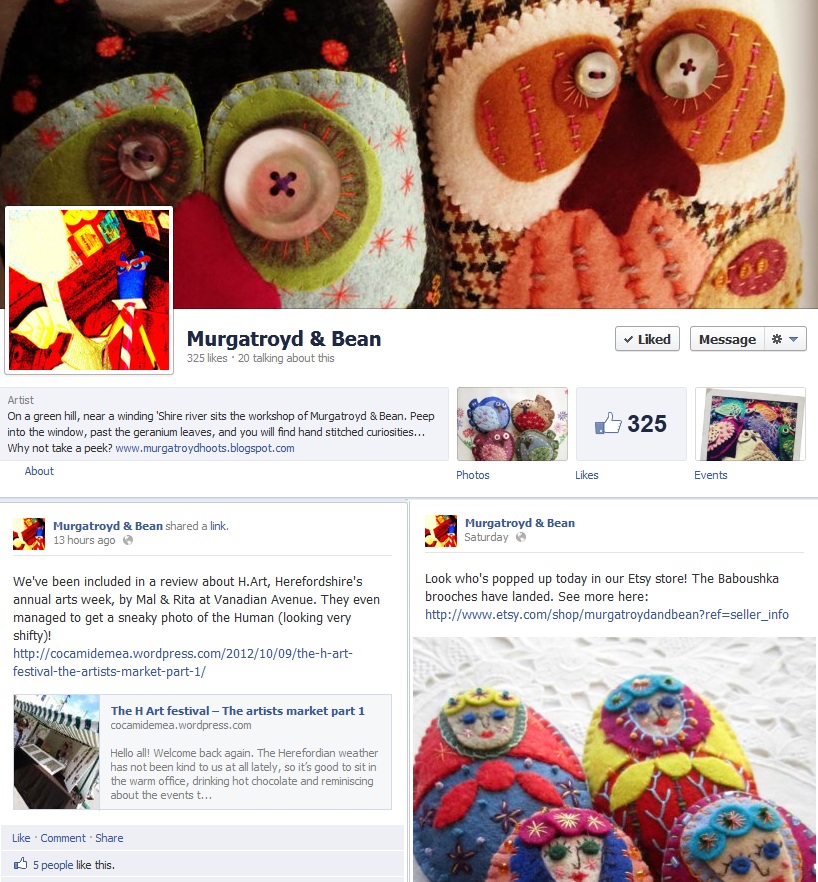Toggle the Liked button to unlike the page
This screenshot has width=818, height=882.
(647, 339)
